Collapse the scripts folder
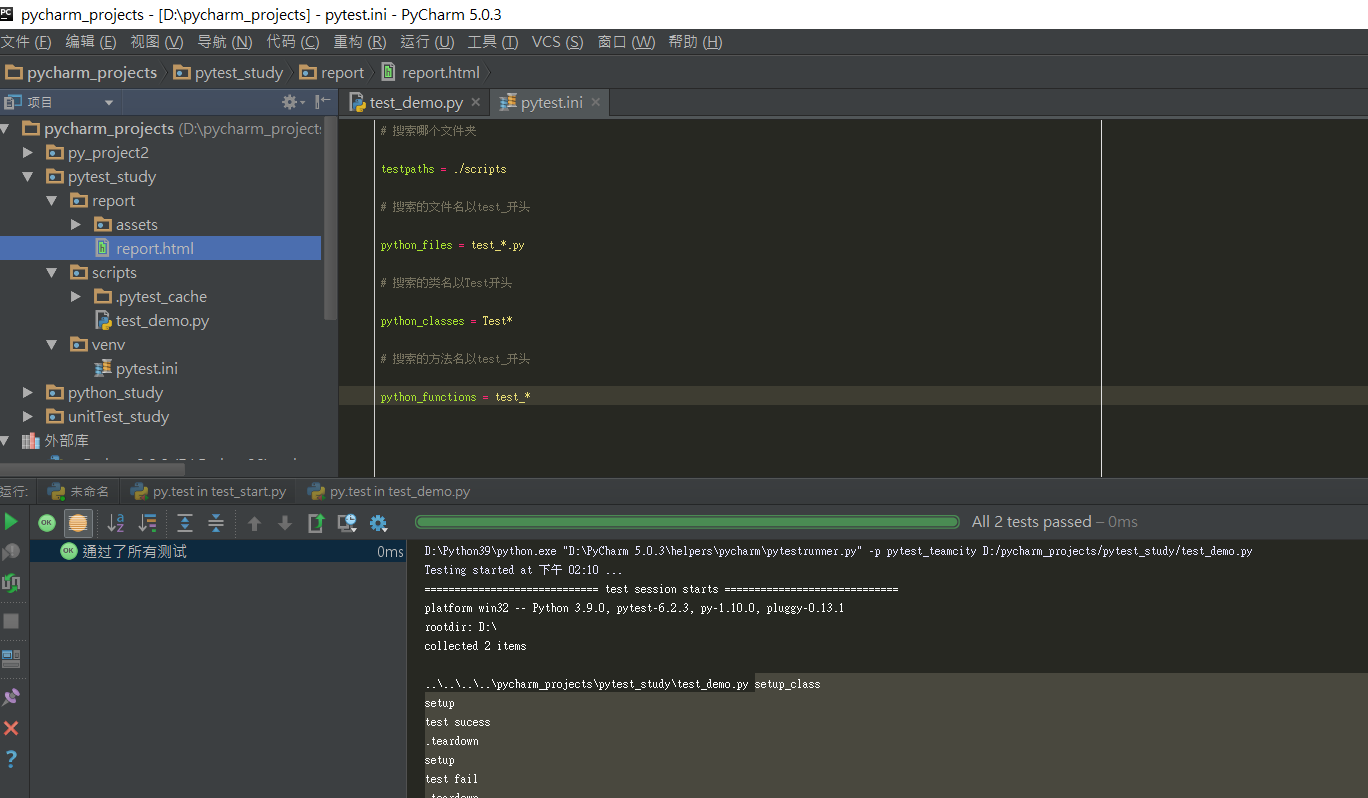 (x=52, y=273)
